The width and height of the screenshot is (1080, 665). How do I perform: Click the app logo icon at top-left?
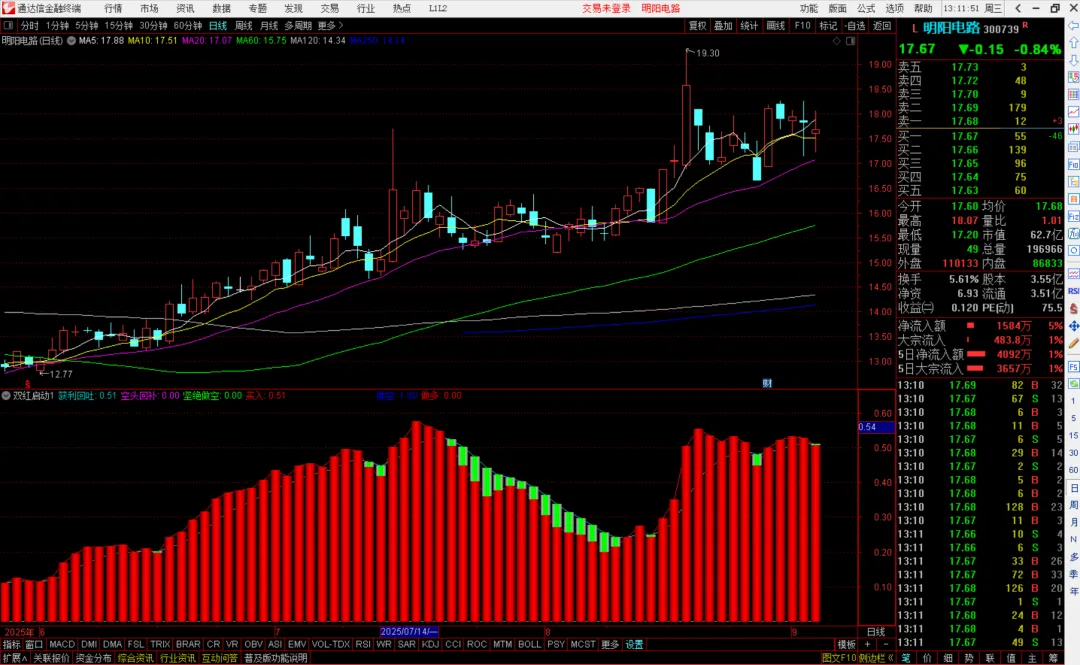(8, 8)
